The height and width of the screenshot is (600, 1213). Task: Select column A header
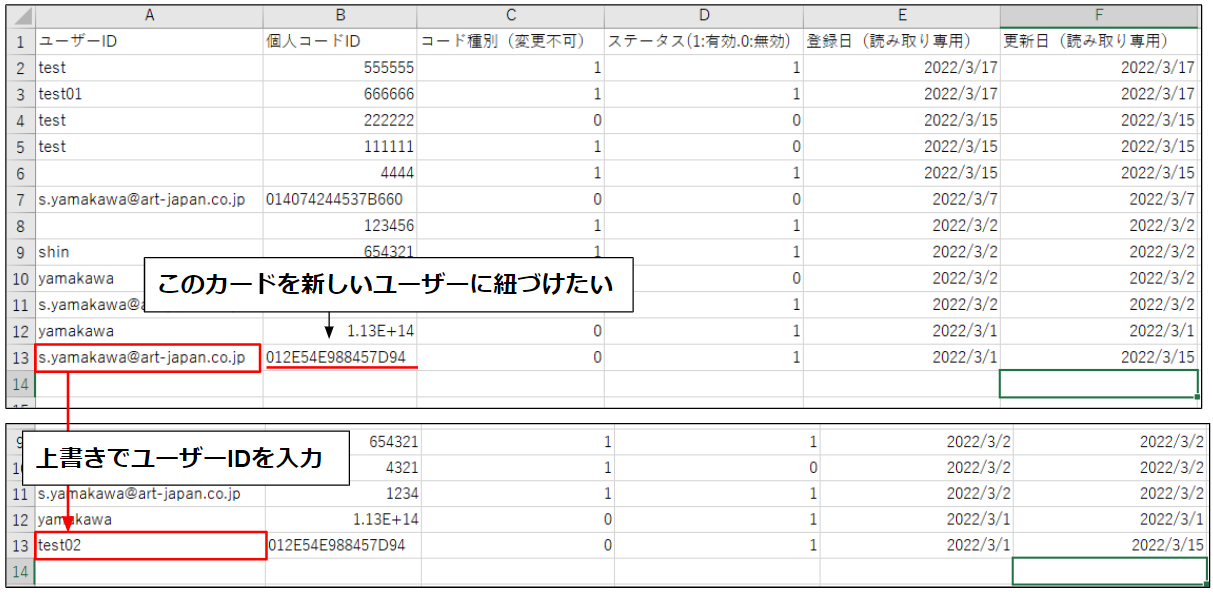click(150, 16)
